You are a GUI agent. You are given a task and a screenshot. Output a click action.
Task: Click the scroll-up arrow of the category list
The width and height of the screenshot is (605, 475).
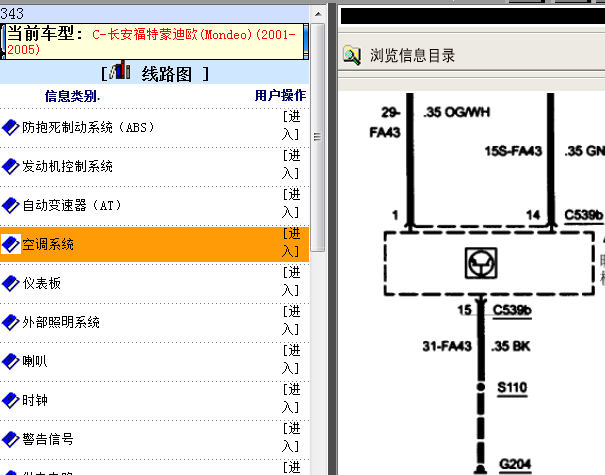(x=318, y=15)
